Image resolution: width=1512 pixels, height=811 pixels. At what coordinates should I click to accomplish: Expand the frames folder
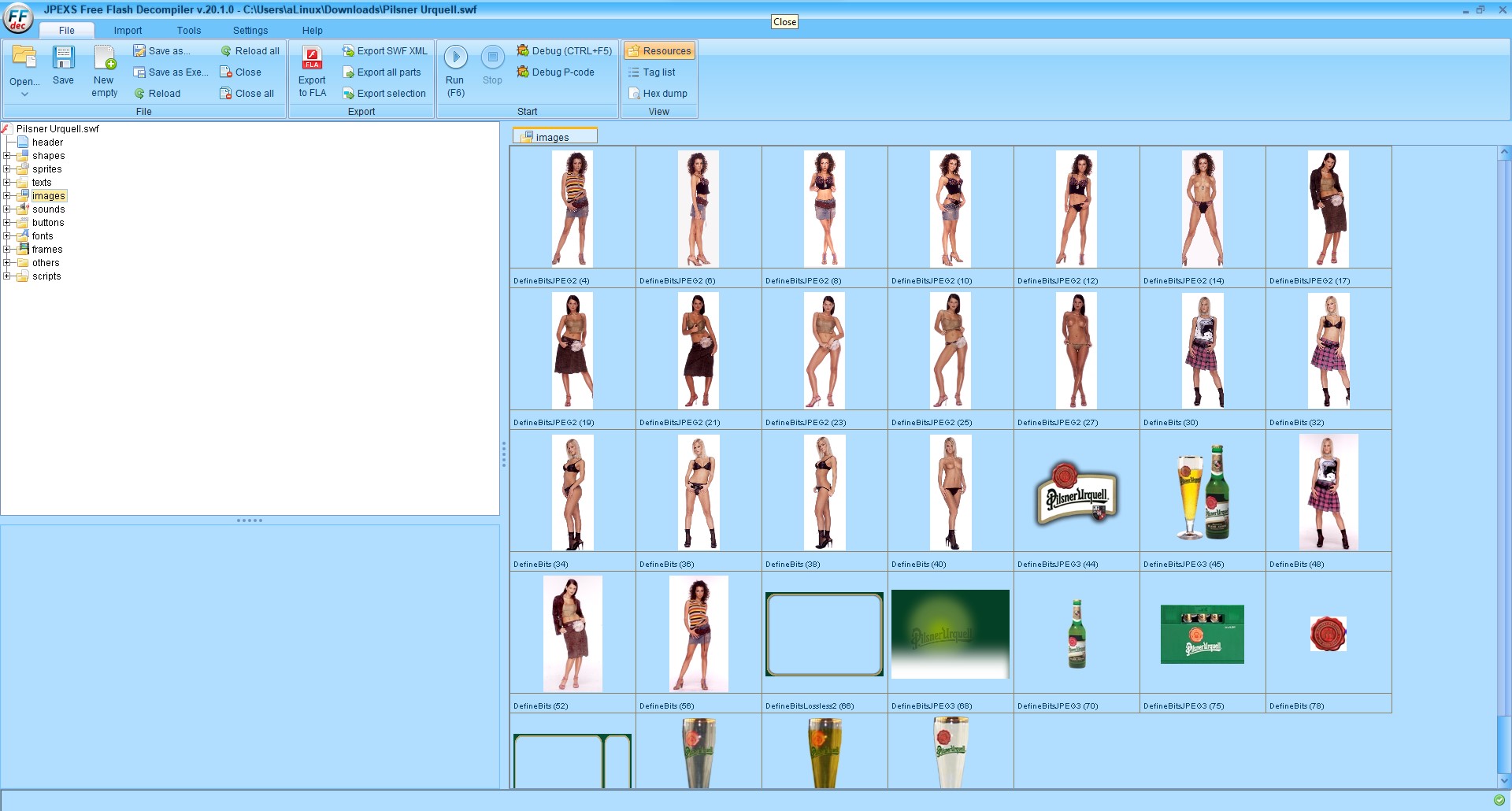[7, 250]
